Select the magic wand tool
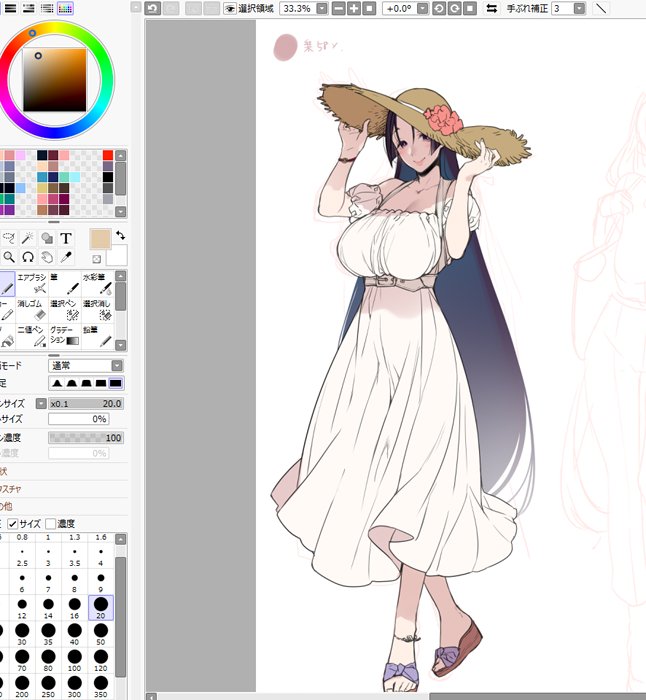646x700 pixels. (28, 238)
